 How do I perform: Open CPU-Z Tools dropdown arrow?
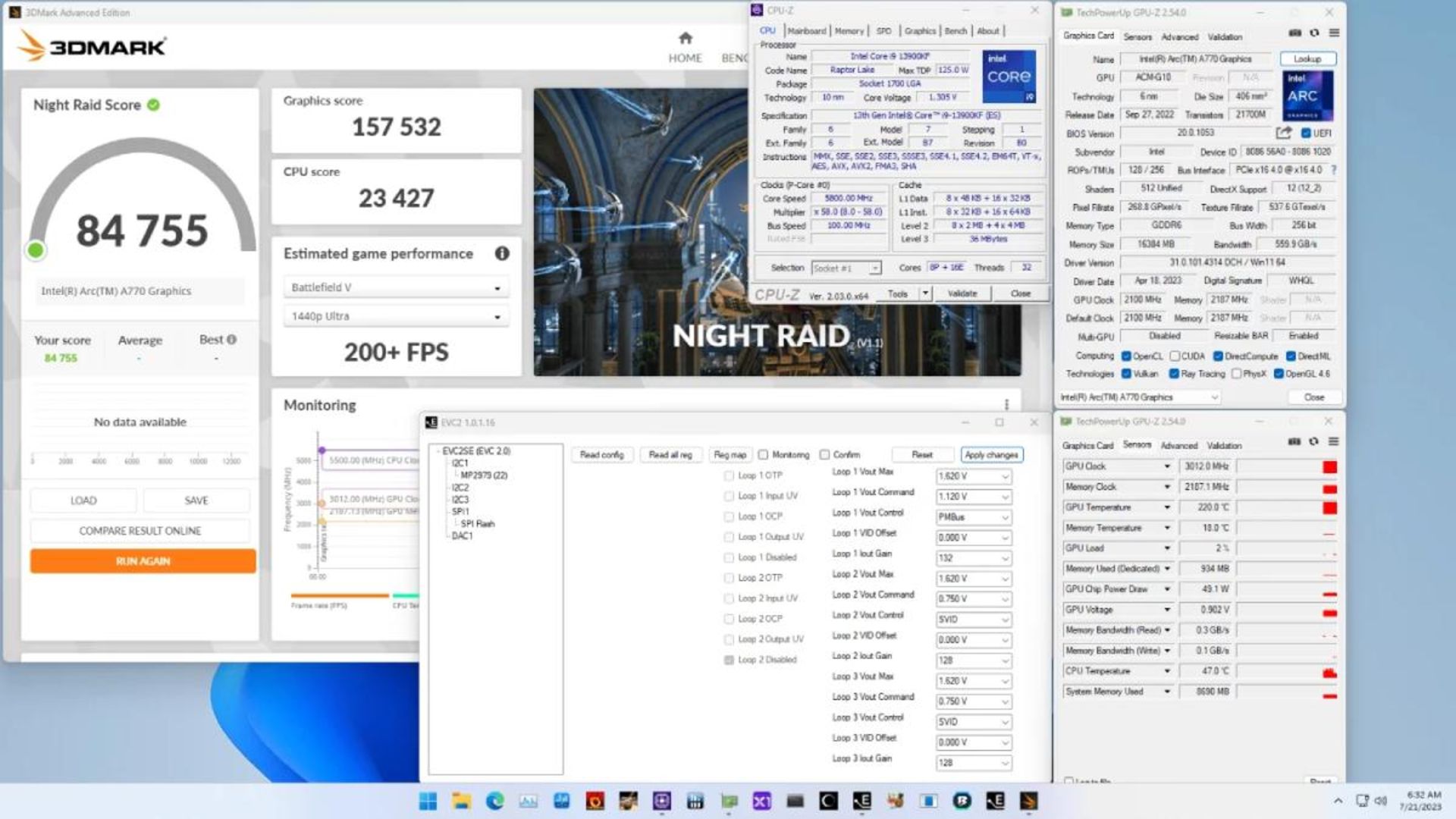tap(925, 293)
